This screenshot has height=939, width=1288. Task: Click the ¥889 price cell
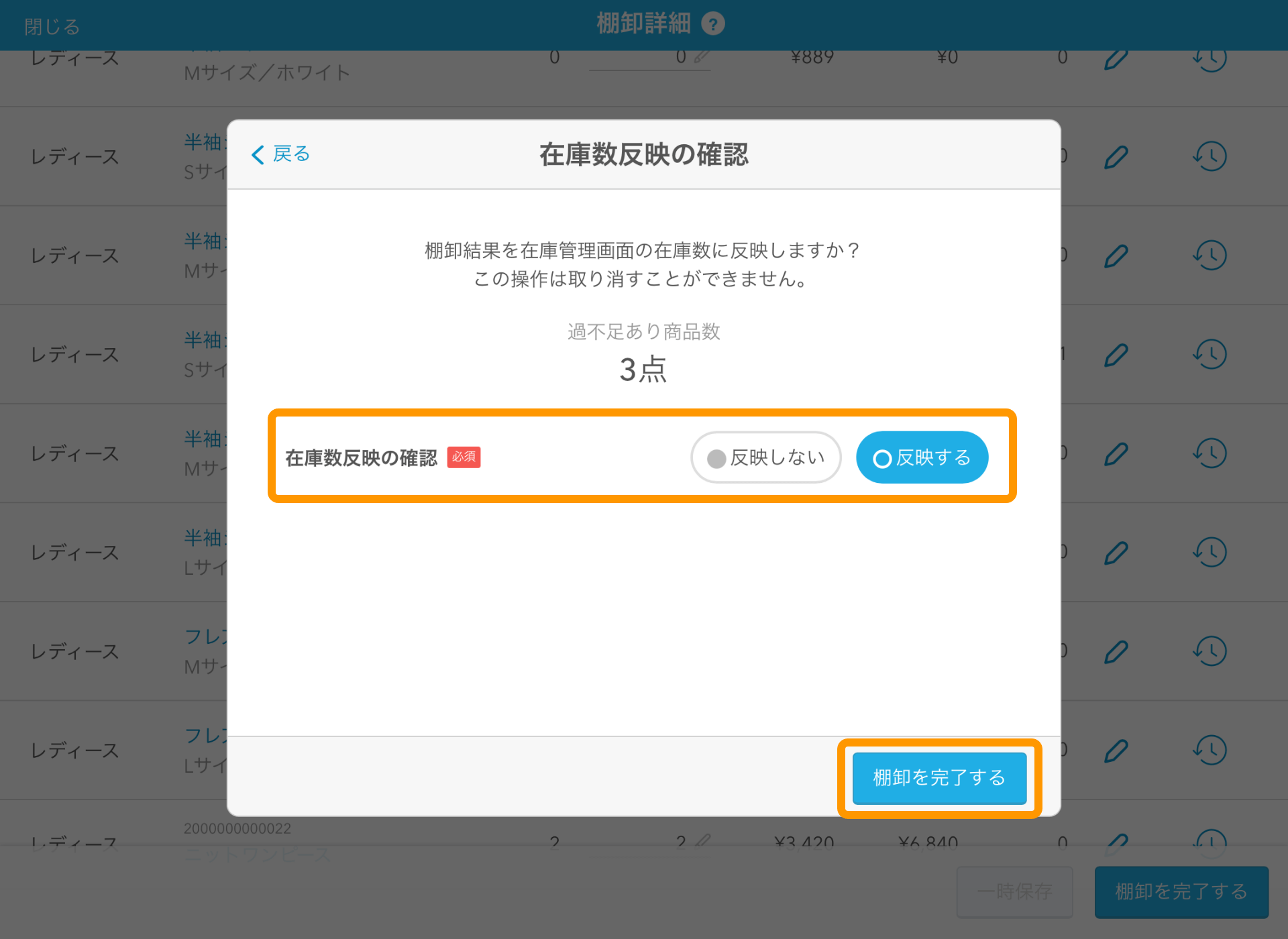click(812, 58)
